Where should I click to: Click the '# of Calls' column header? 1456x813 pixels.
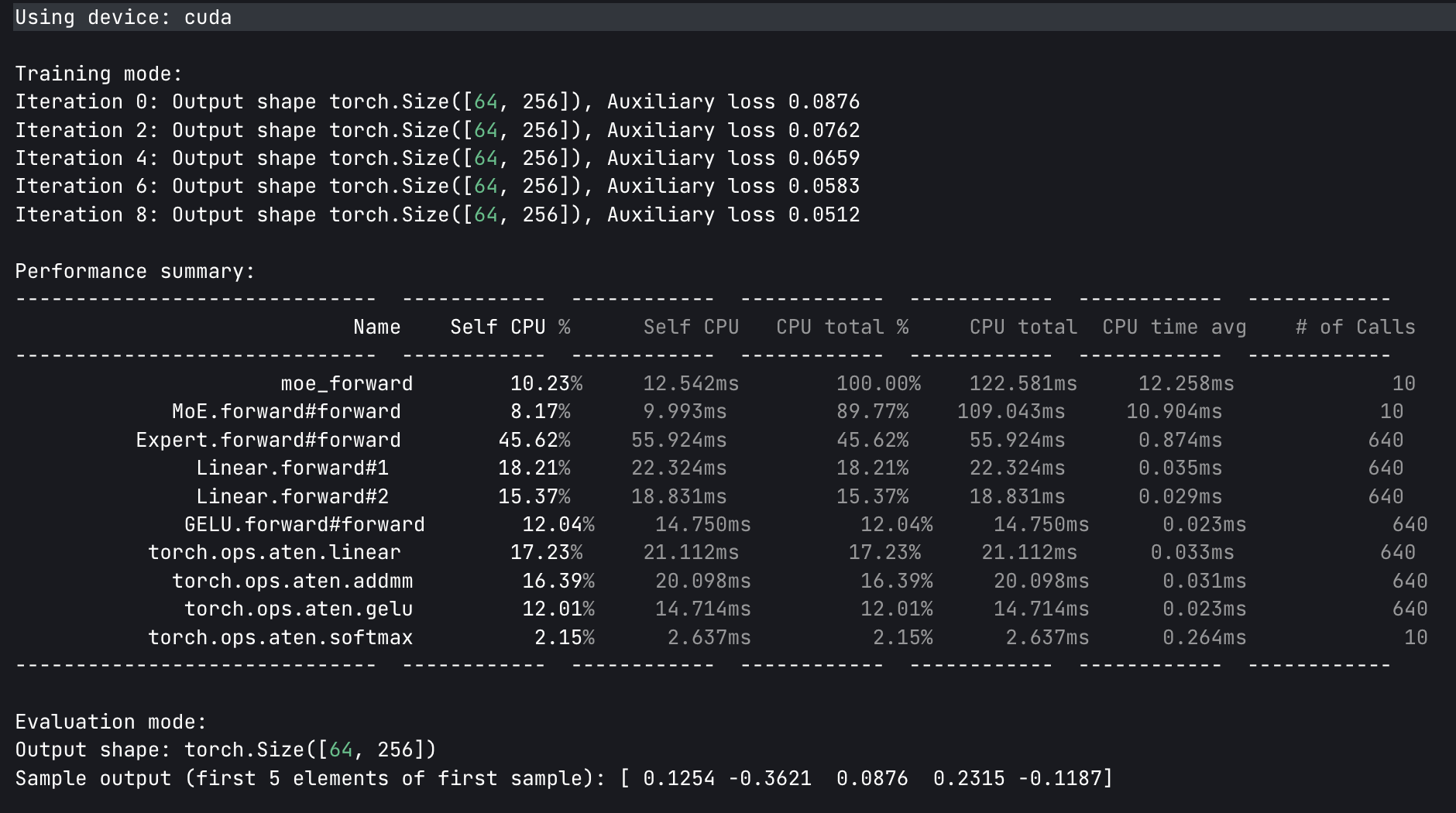click(1355, 327)
